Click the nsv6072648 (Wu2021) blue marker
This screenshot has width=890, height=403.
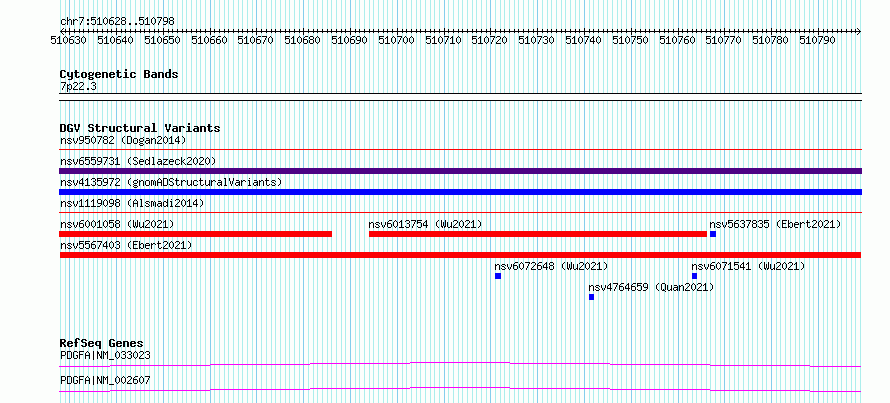pyautogui.click(x=498, y=276)
